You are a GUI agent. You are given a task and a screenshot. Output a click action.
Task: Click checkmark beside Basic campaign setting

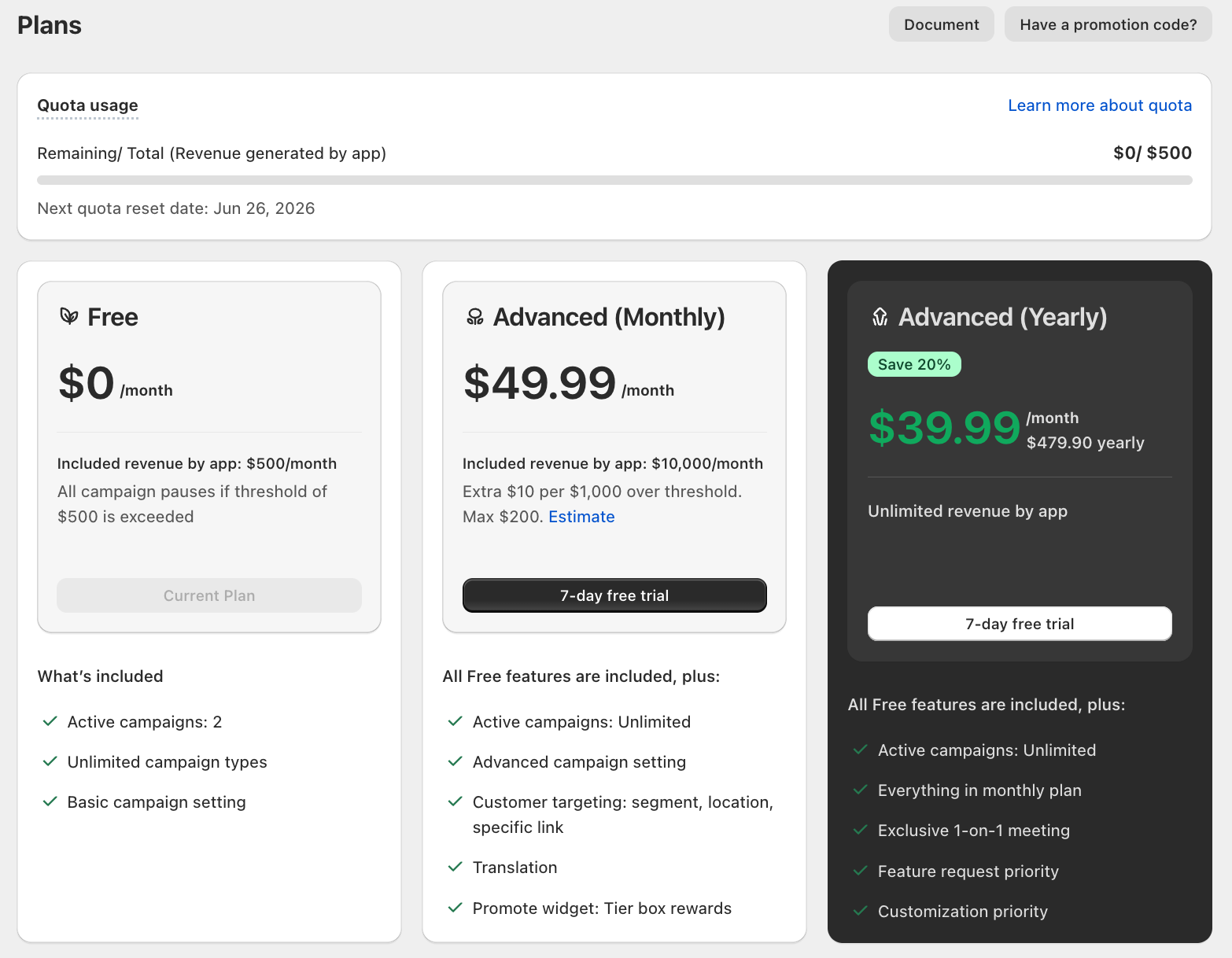[50, 801]
